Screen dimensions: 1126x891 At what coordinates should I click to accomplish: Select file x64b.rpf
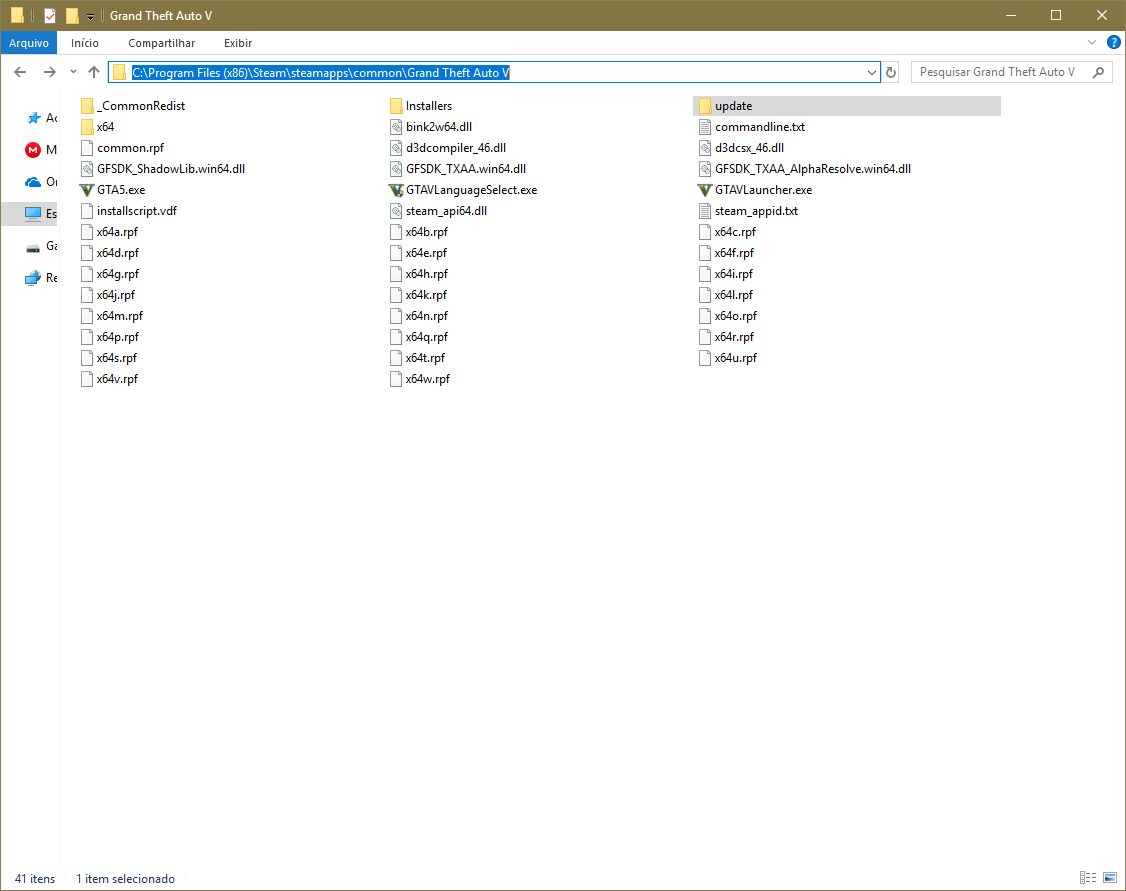click(x=419, y=232)
